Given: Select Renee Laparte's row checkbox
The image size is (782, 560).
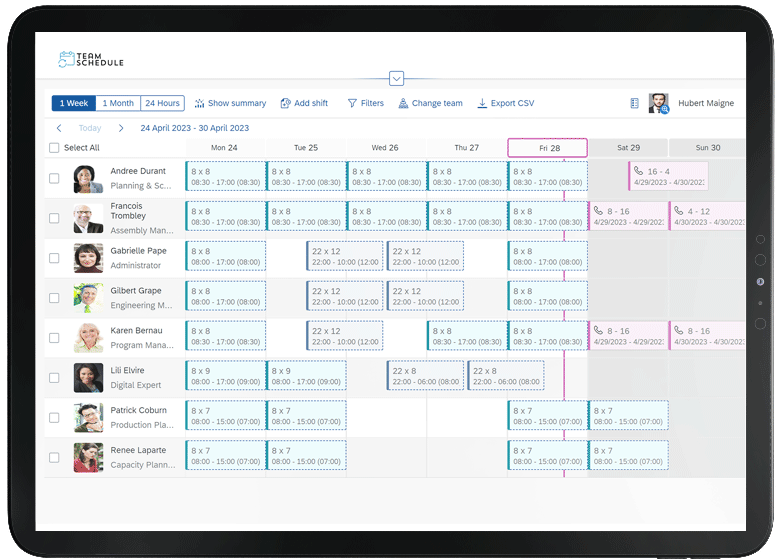Looking at the screenshot, I should pos(54,458).
